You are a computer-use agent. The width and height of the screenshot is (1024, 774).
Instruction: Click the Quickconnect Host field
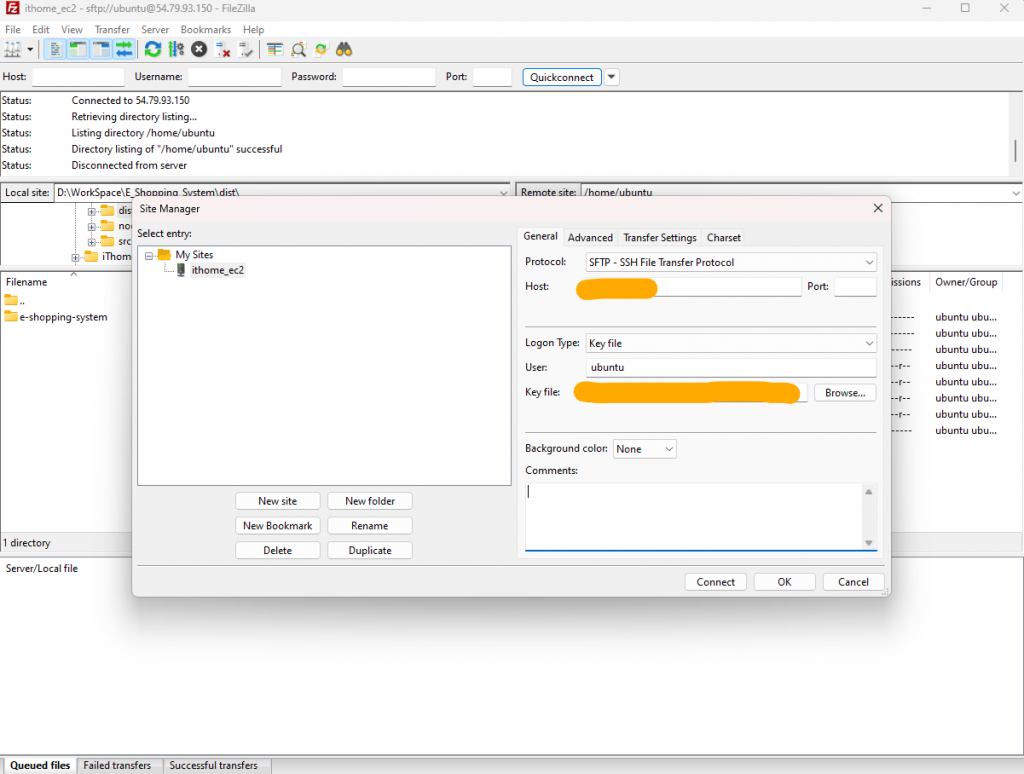tap(78, 77)
